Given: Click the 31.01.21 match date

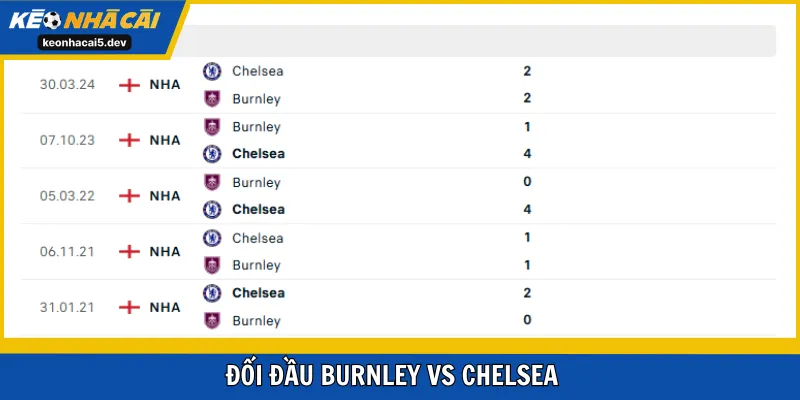Looking at the screenshot, I should coord(67,307).
